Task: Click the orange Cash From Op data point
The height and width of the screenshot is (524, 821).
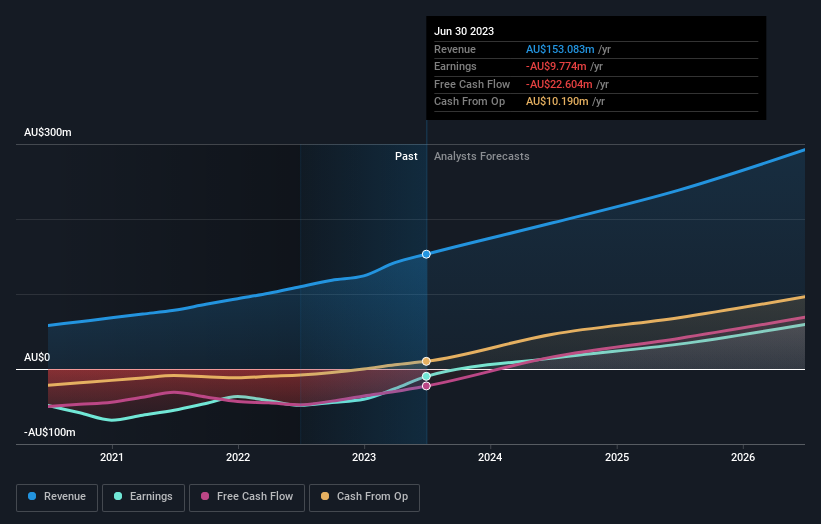Action: (426, 361)
